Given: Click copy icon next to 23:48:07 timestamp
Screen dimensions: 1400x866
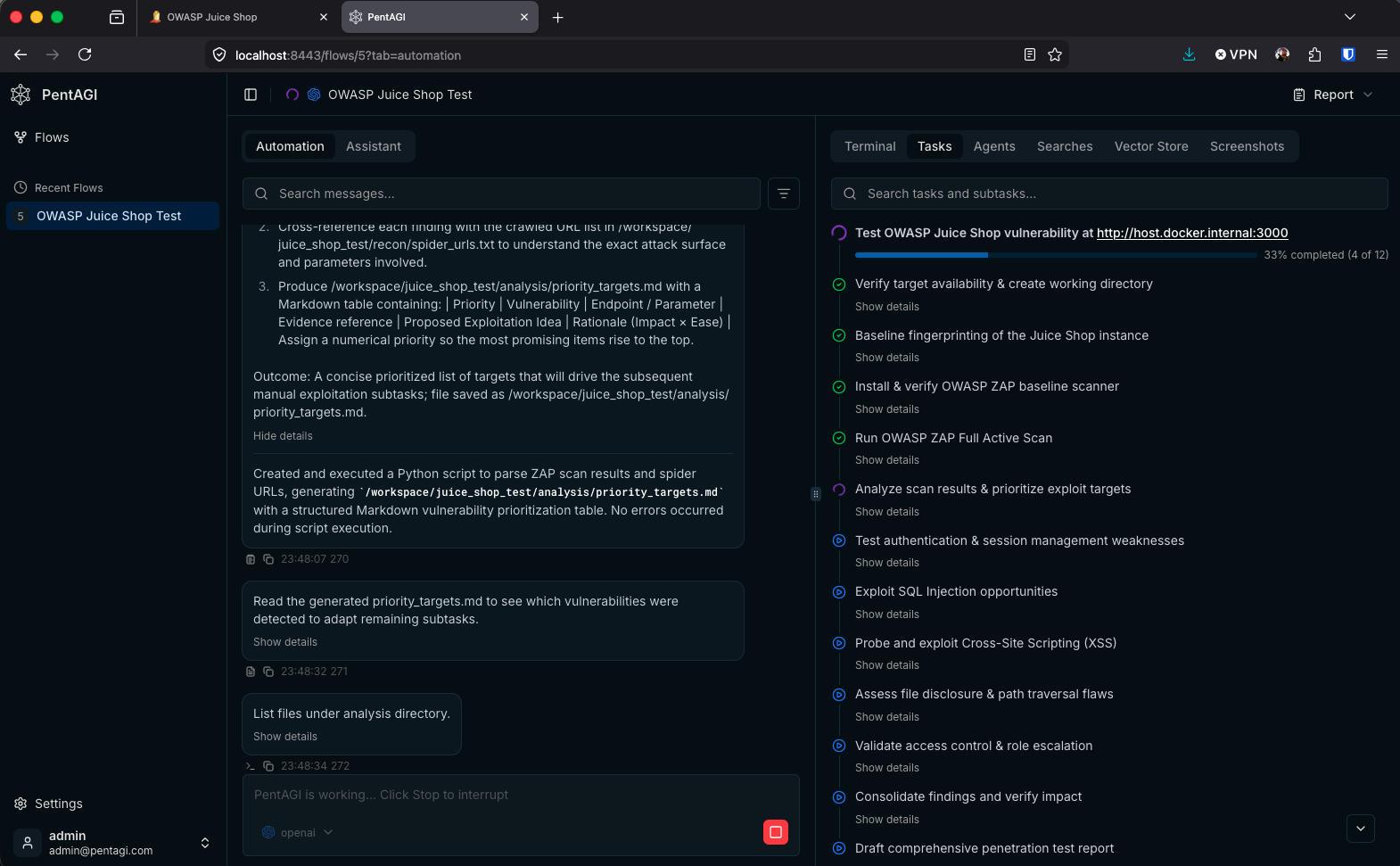Looking at the screenshot, I should click(x=268, y=559).
